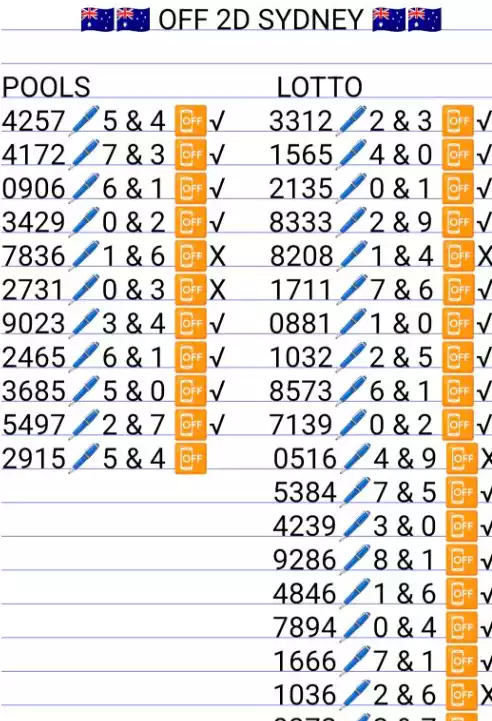
Task: Click the first Australian flag left of title
Action: pos(97,20)
